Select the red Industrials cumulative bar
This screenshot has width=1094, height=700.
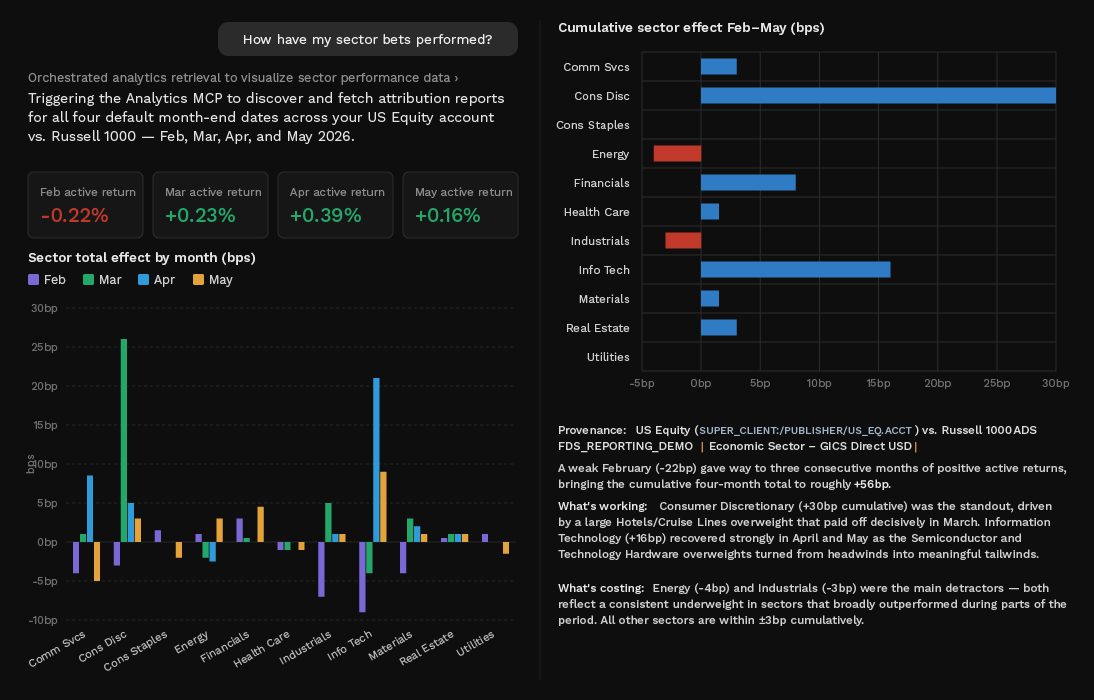point(683,241)
